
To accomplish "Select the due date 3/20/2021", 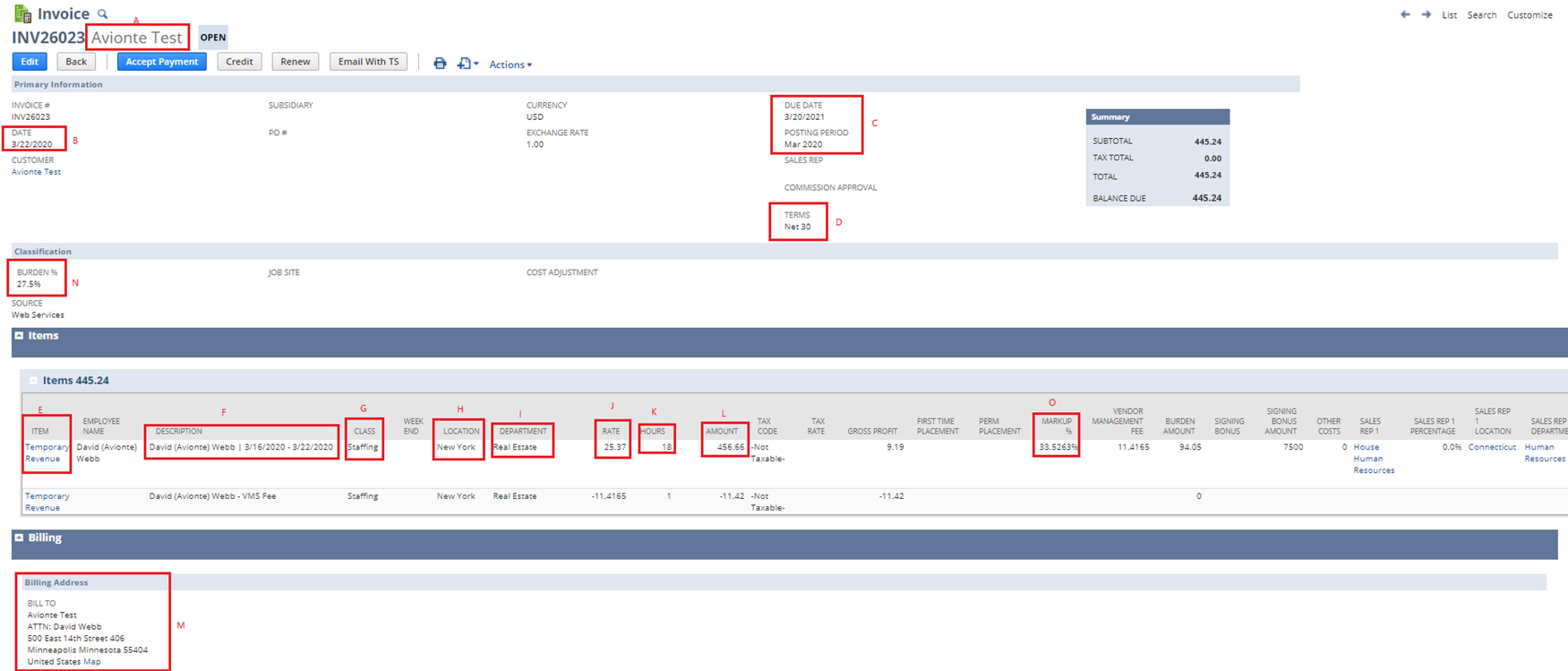I will click(804, 116).
